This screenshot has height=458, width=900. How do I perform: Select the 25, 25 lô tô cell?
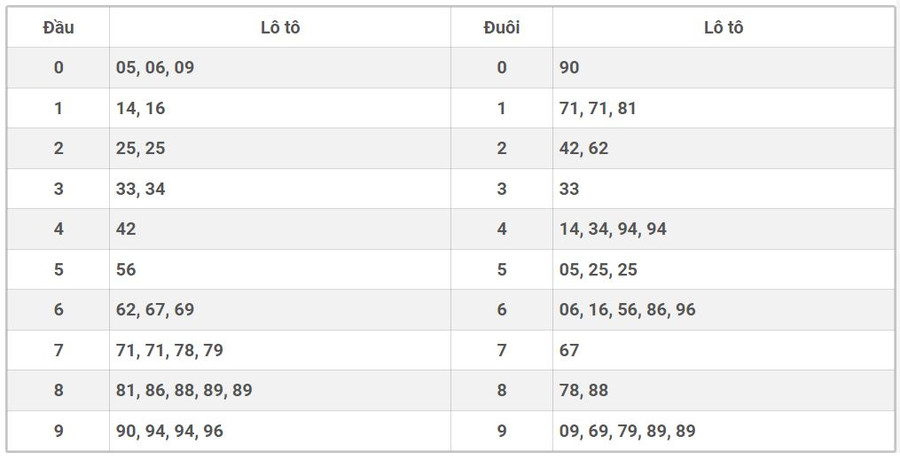[141, 149]
